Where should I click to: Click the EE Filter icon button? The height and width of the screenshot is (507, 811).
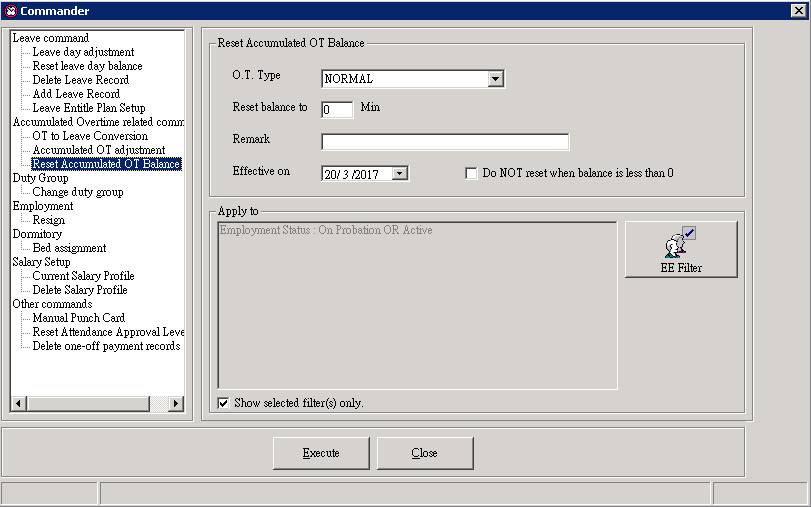coord(681,249)
